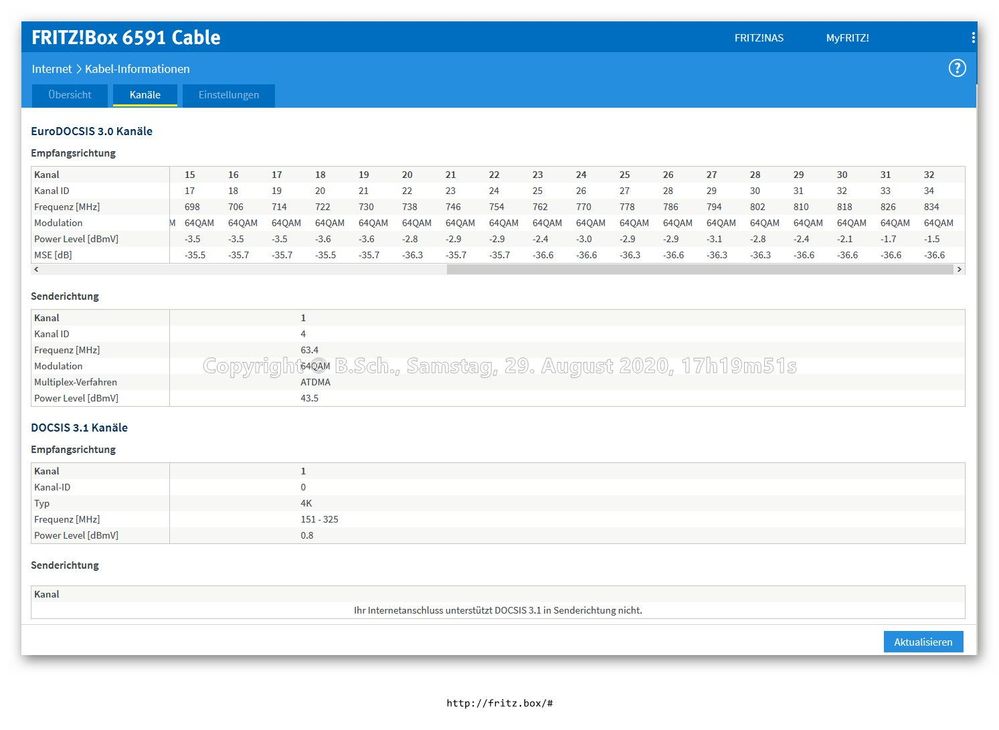Click power level -2.1 of channel 30
This screenshot has height=730, width=999.
tap(845, 239)
